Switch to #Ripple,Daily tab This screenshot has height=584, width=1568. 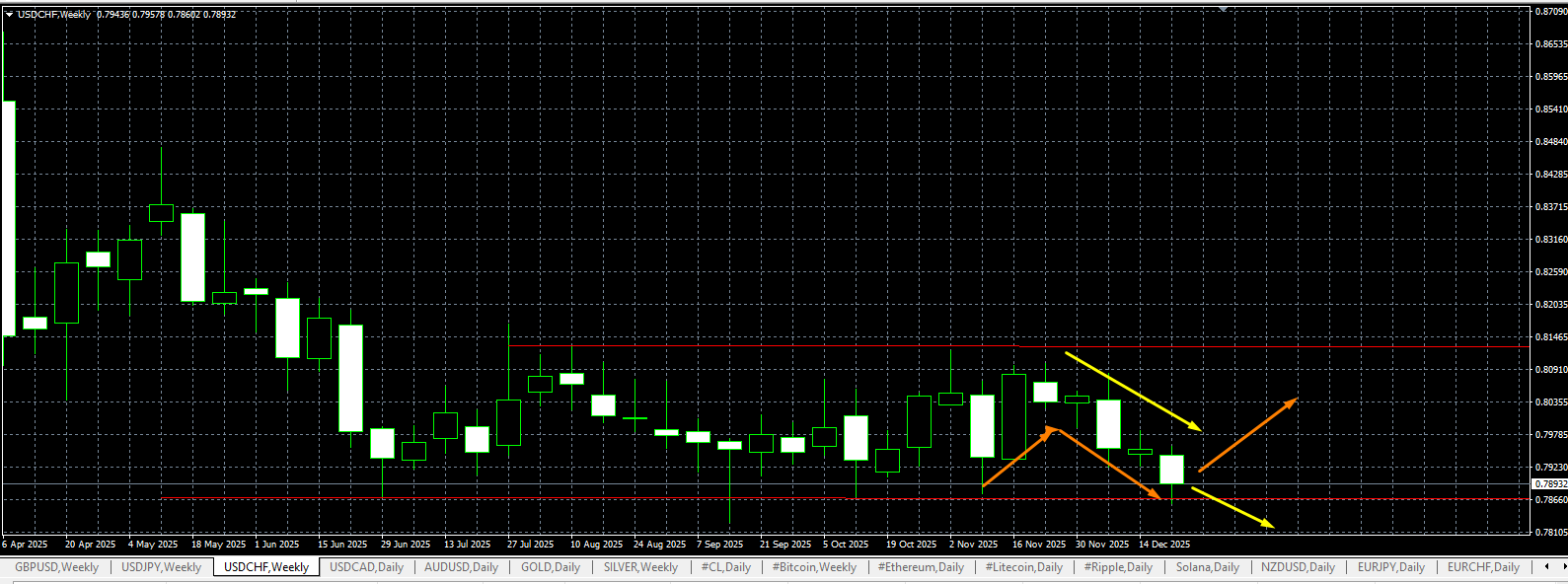point(1118,567)
